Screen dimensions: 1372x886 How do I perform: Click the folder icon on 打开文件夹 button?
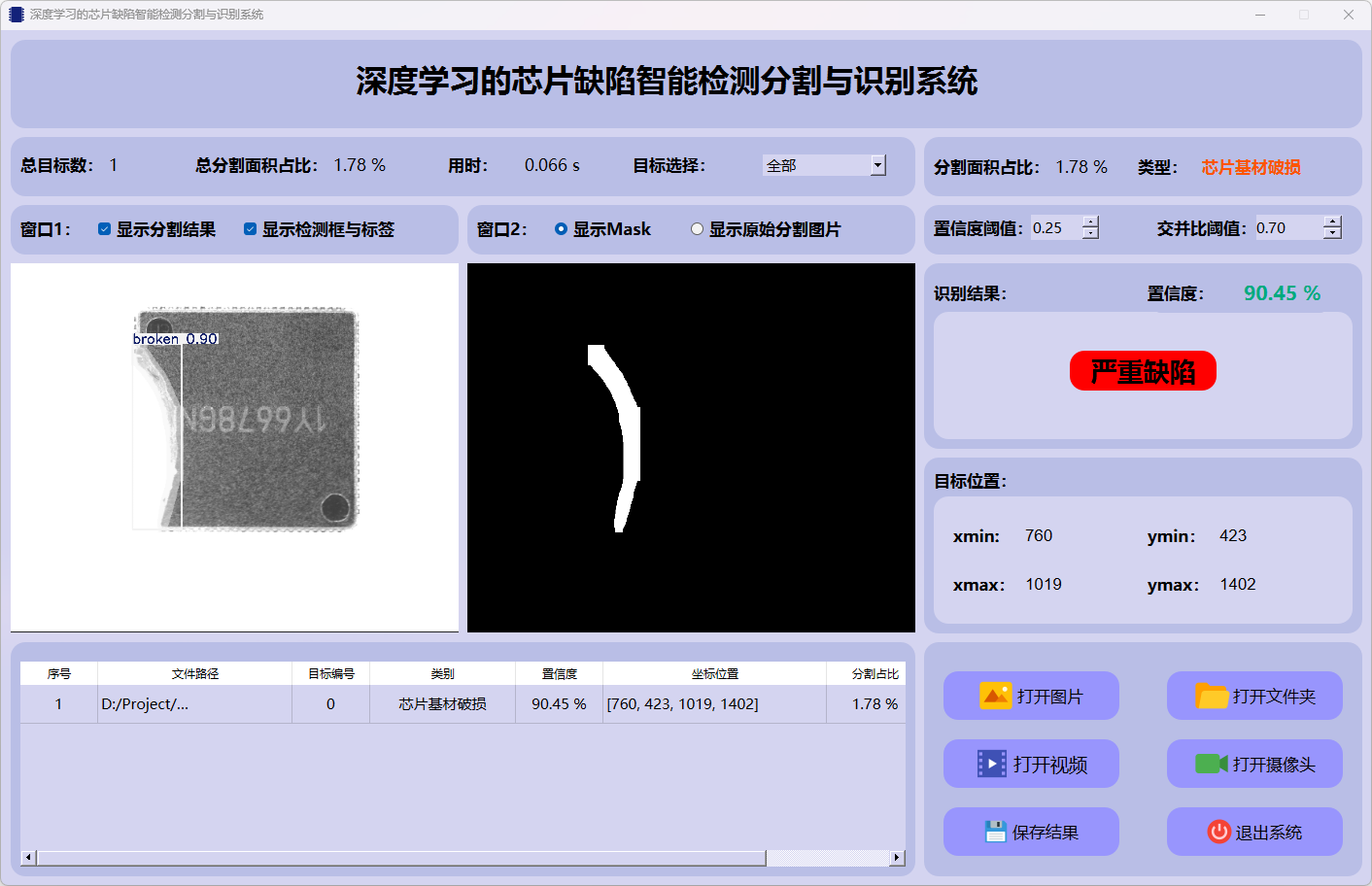1211,696
